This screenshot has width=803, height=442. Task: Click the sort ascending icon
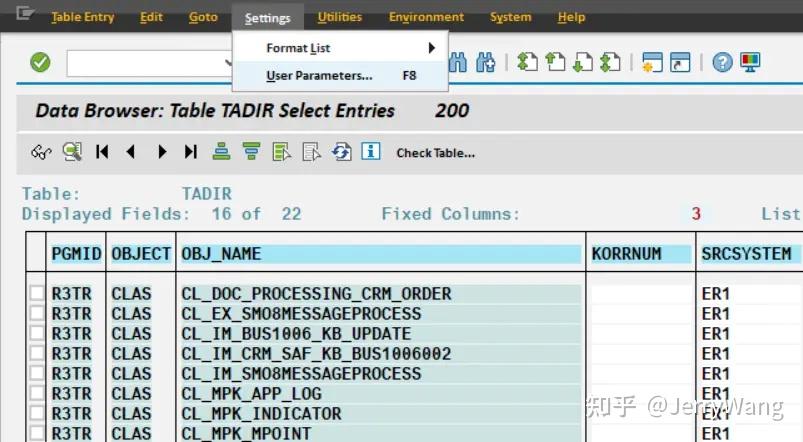[x=221, y=152]
